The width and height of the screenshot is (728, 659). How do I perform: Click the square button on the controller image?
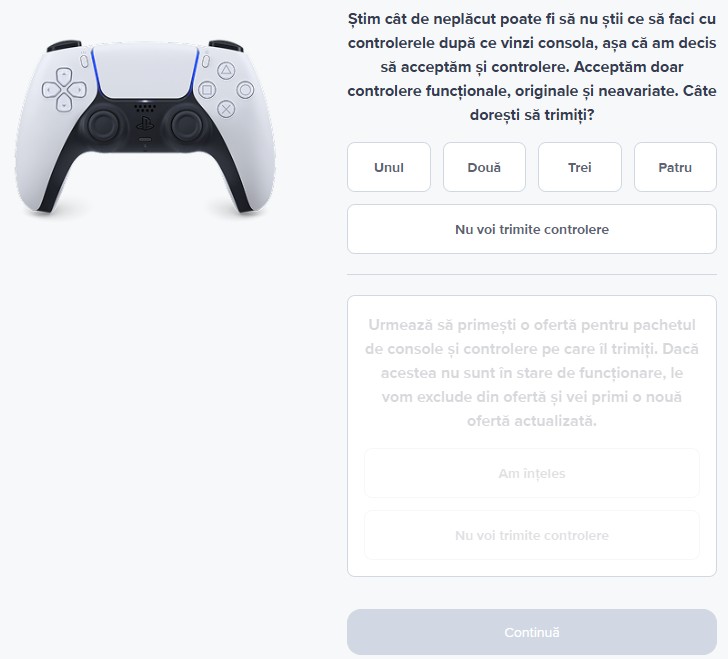click(207, 90)
